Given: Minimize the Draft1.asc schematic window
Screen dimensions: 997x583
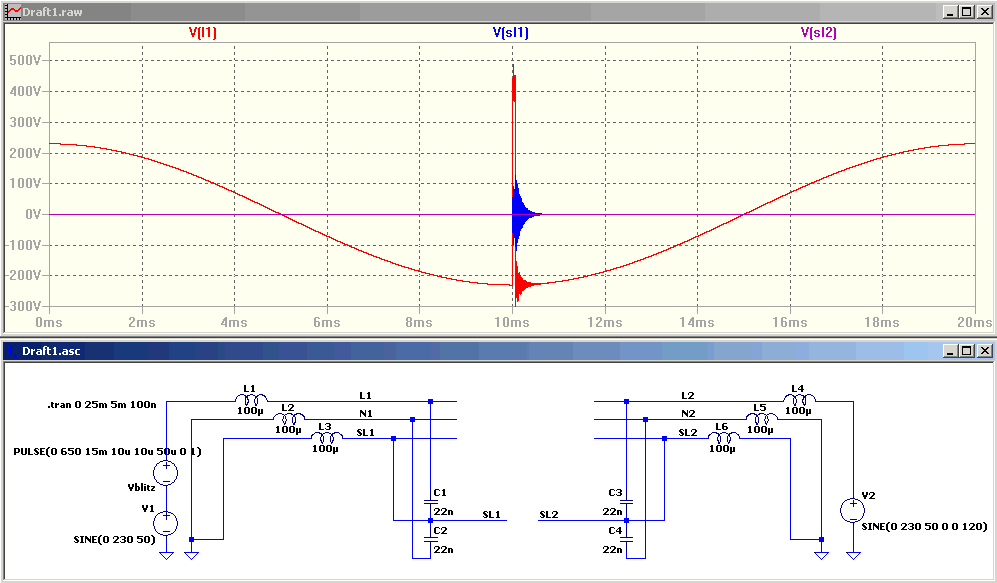Looking at the screenshot, I should point(951,350).
